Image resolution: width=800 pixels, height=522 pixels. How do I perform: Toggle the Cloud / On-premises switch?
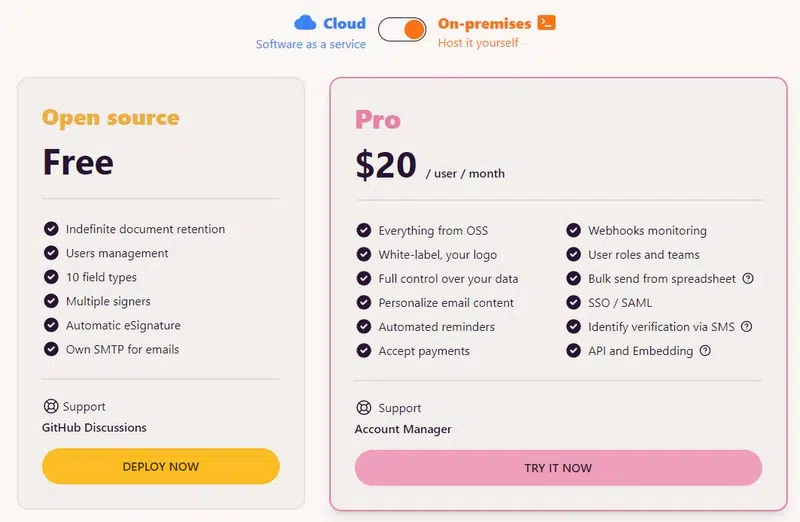[402, 29]
